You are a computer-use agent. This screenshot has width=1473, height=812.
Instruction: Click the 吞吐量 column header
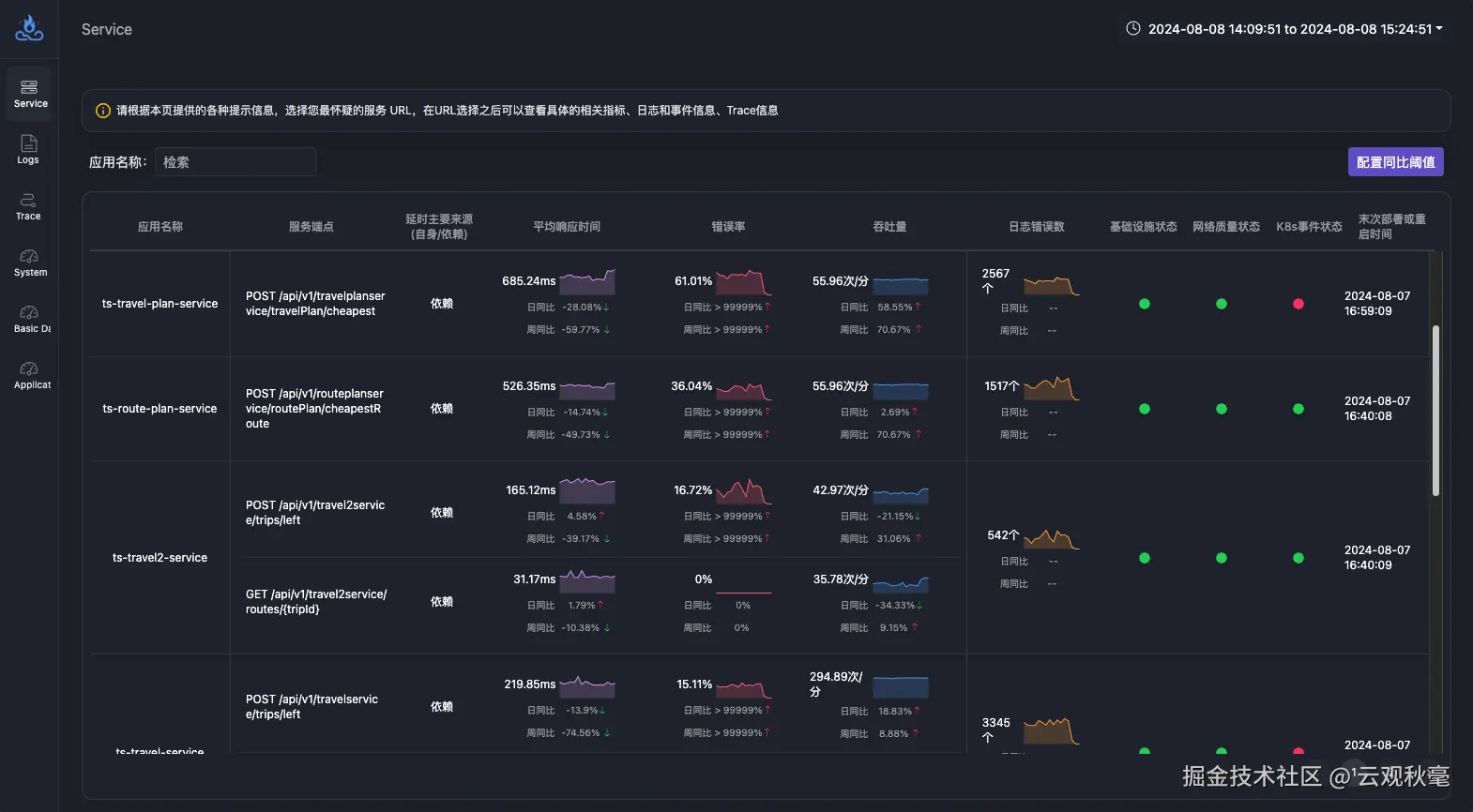[889, 227]
